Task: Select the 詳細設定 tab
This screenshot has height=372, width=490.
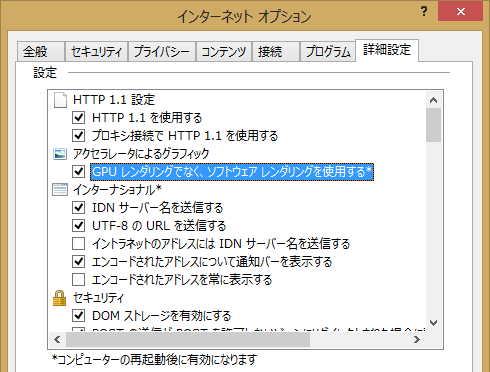Action: click(387, 50)
